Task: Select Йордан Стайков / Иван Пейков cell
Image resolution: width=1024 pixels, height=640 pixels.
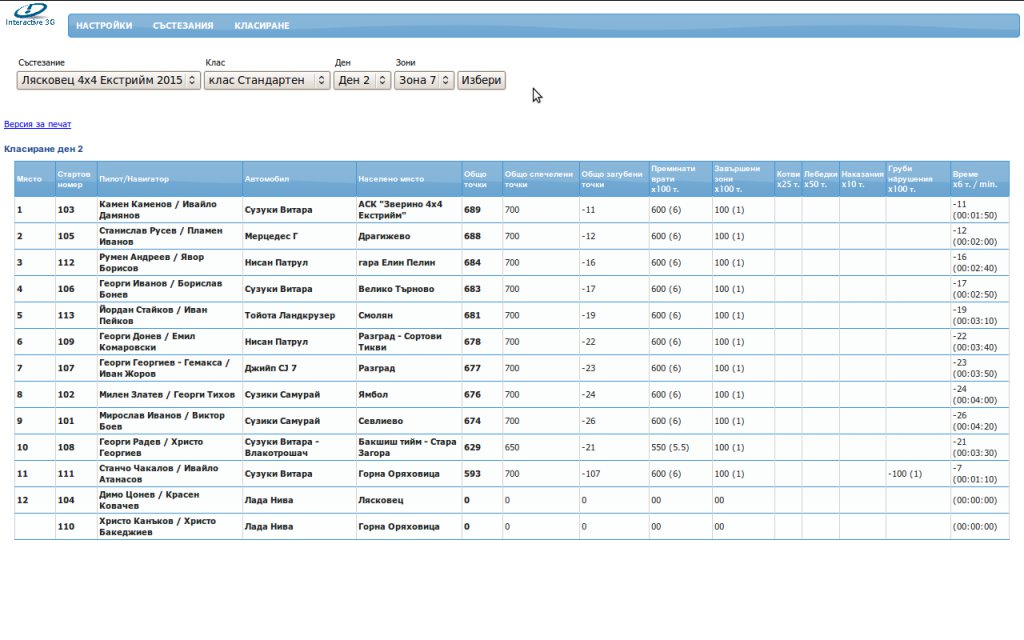Action: (x=170, y=315)
